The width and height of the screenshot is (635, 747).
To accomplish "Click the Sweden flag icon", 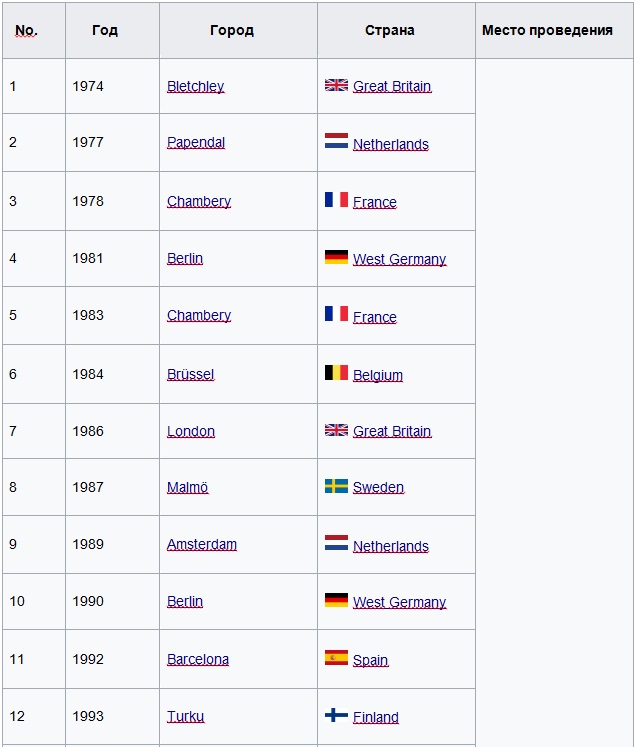I will [x=336, y=486].
